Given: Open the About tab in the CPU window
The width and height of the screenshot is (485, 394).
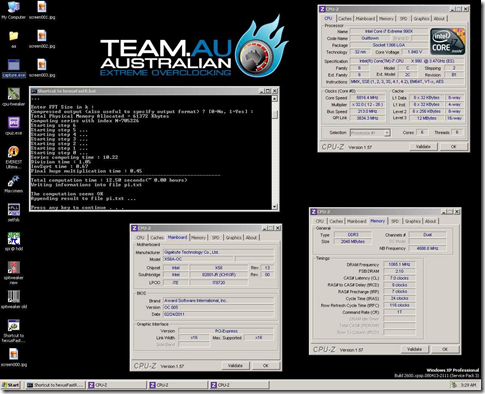Looking at the screenshot, I should tap(439, 19).
